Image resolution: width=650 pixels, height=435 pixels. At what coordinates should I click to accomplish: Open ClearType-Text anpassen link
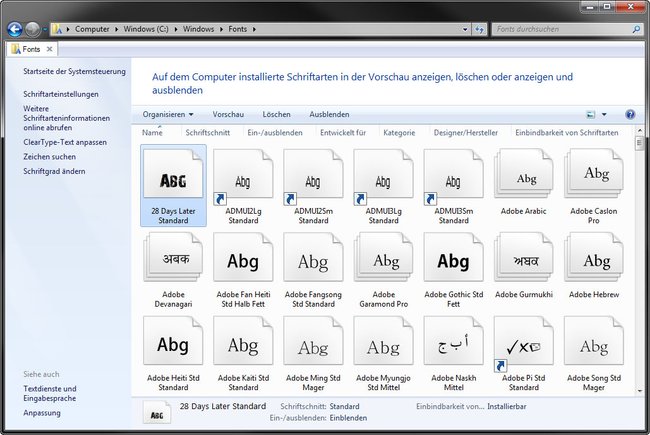65,142
